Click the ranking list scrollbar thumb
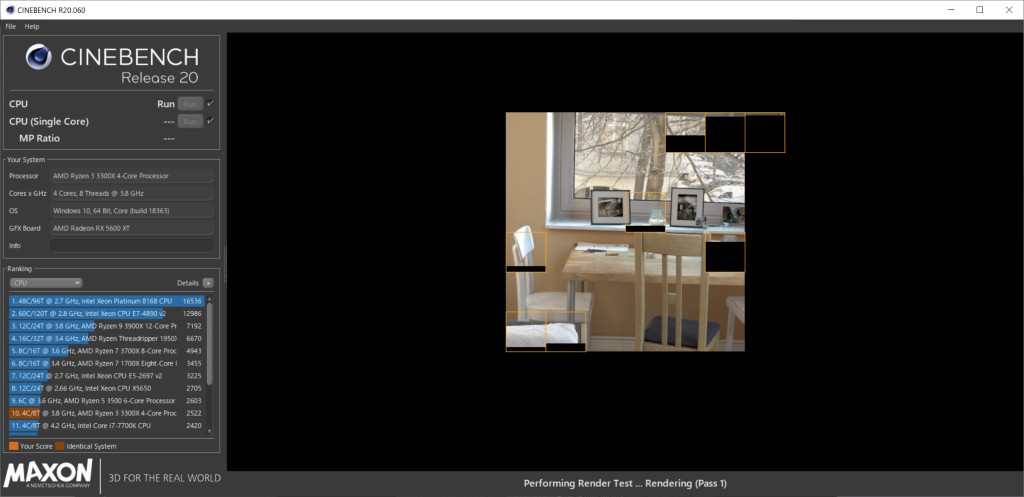Viewport: 1024px width, 497px height. point(210,344)
